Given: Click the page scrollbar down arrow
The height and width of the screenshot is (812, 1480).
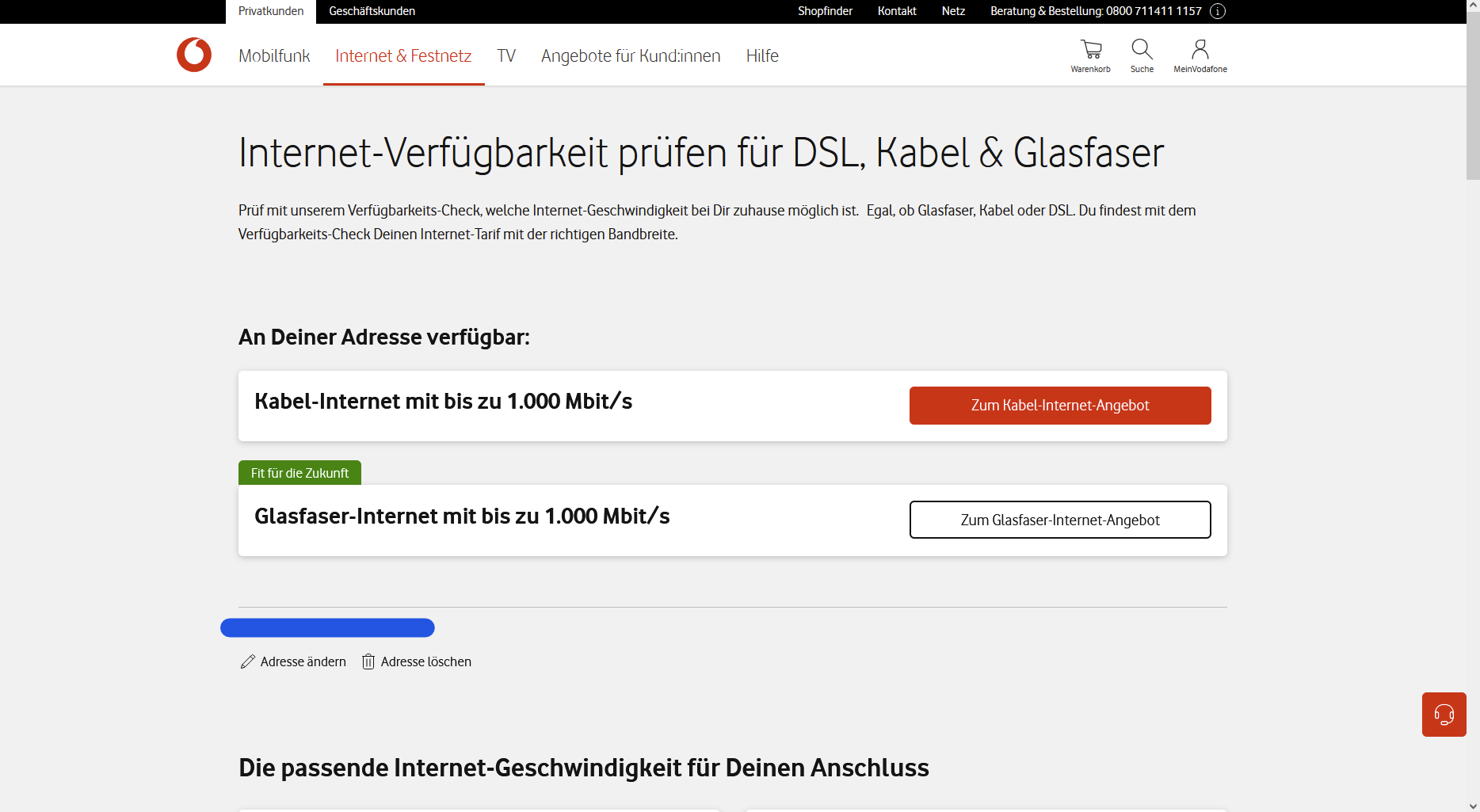Looking at the screenshot, I should [1473, 806].
